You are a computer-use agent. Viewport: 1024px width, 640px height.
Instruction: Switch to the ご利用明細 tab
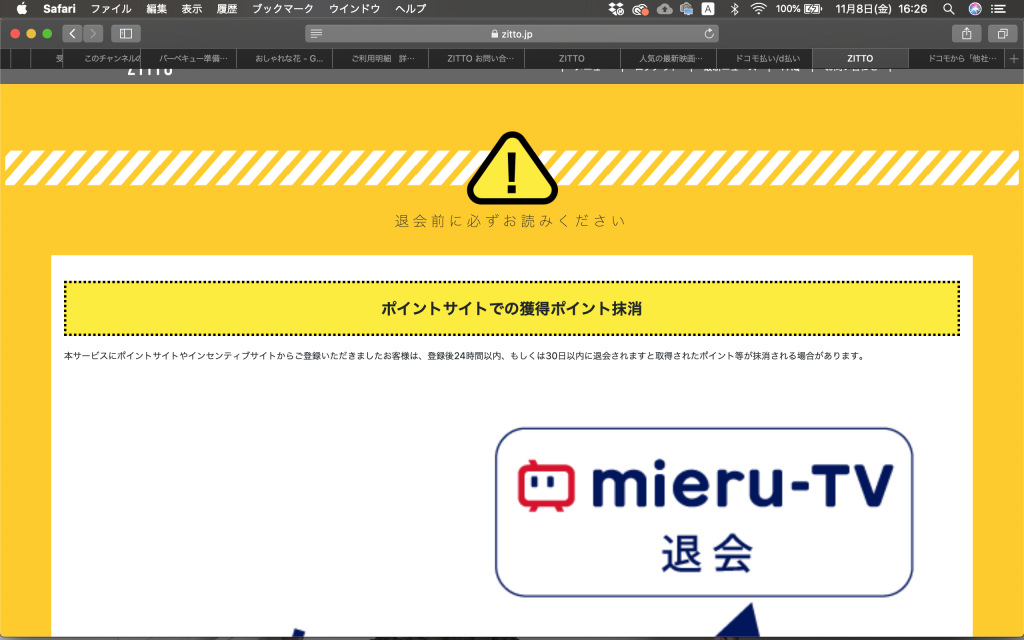[x=381, y=59]
